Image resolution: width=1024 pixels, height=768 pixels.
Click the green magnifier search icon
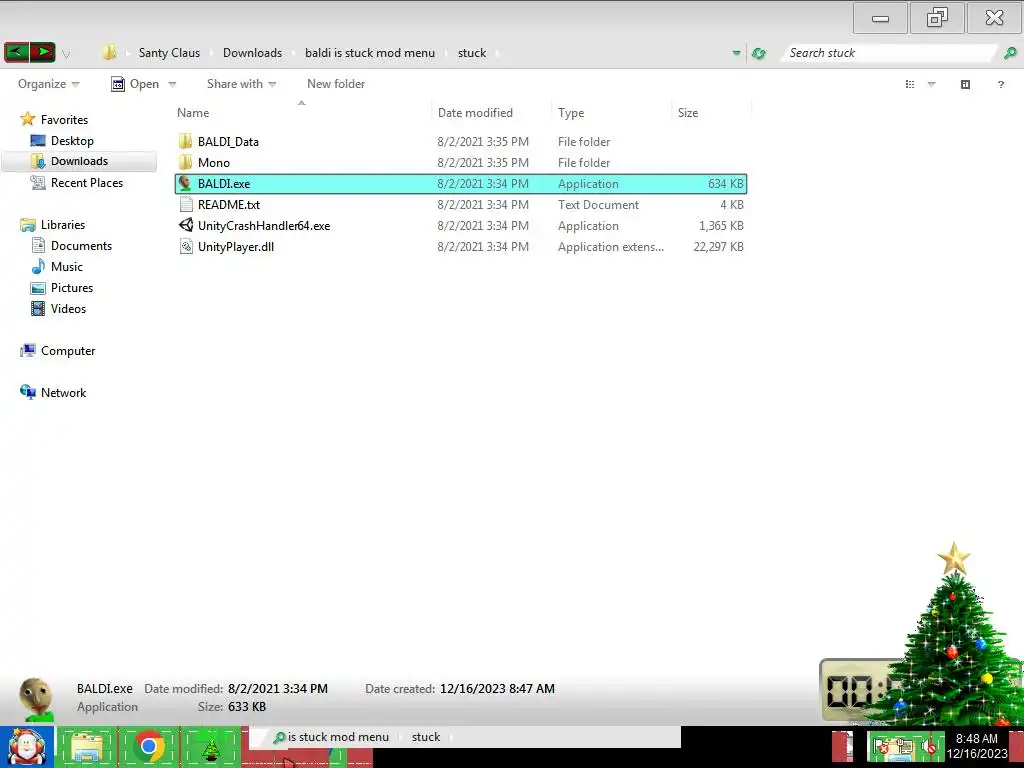[1010, 53]
